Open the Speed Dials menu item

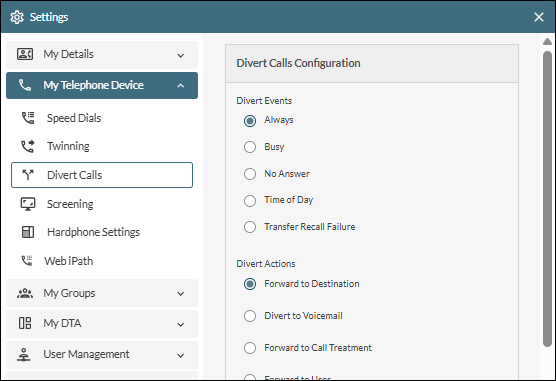pyautogui.click(x=102, y=118)
